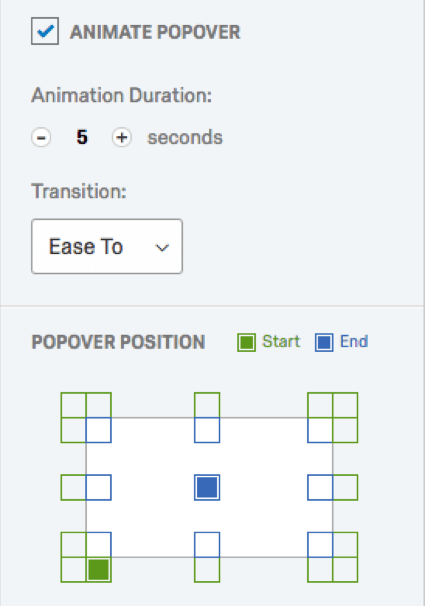Viewport: 425px width, 606px height.
Task: Select the top-left blue end corner square
Action: click(x=99, y=430)
